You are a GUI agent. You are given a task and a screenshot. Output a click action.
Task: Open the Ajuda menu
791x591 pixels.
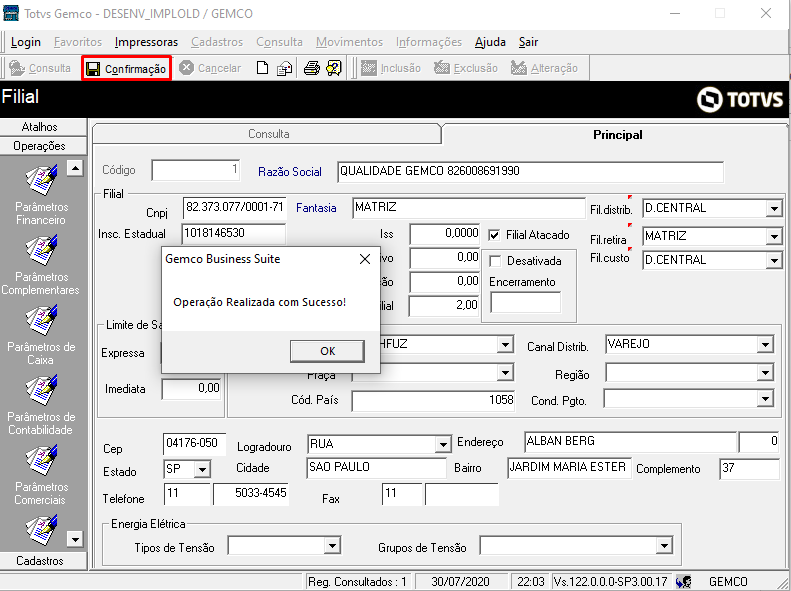pos(490,42)
